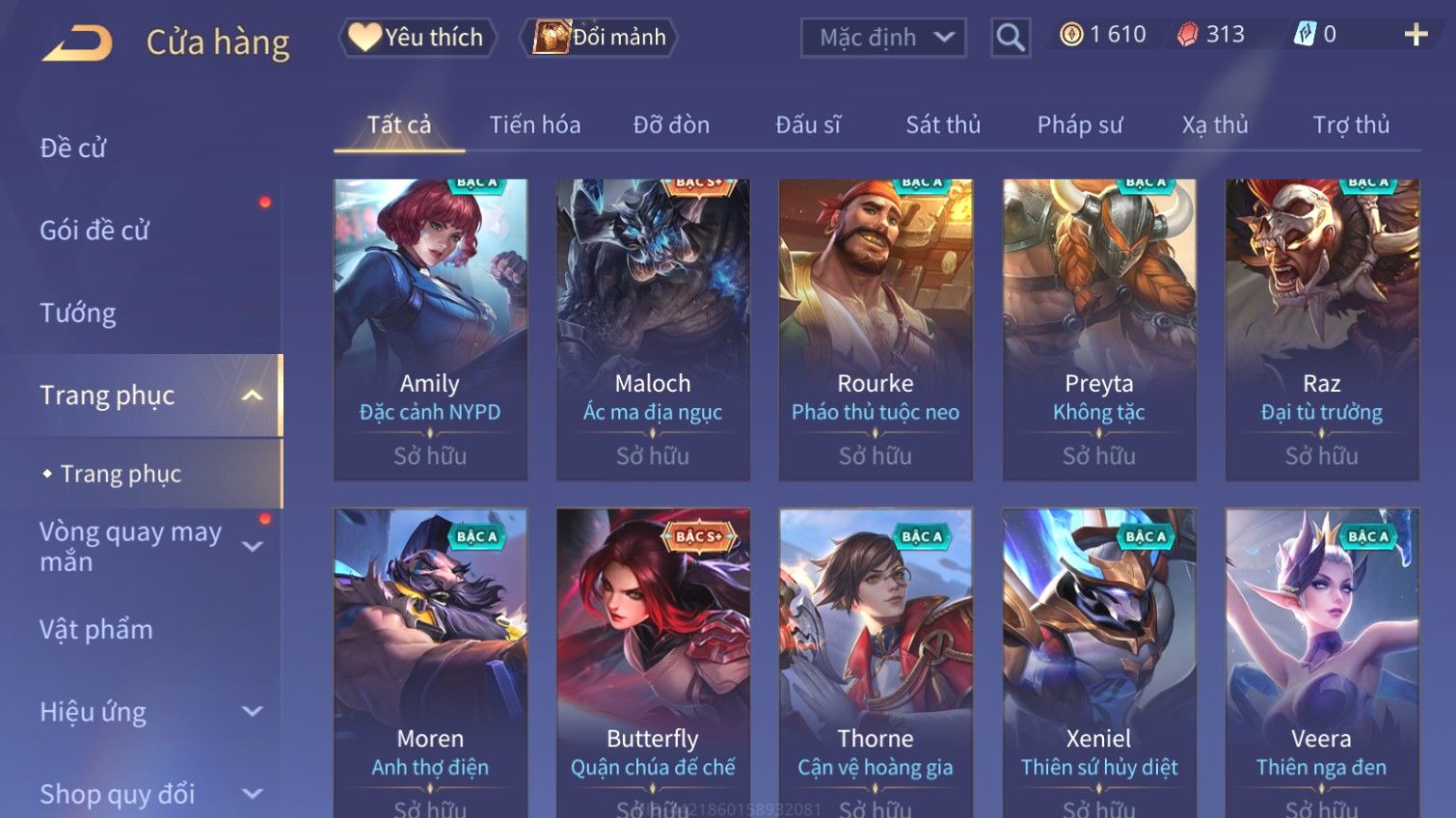Tap the plus icon to add currency
This screenshot has width=1456, height=818.
pyautogui.click(x=1416, y=35)
